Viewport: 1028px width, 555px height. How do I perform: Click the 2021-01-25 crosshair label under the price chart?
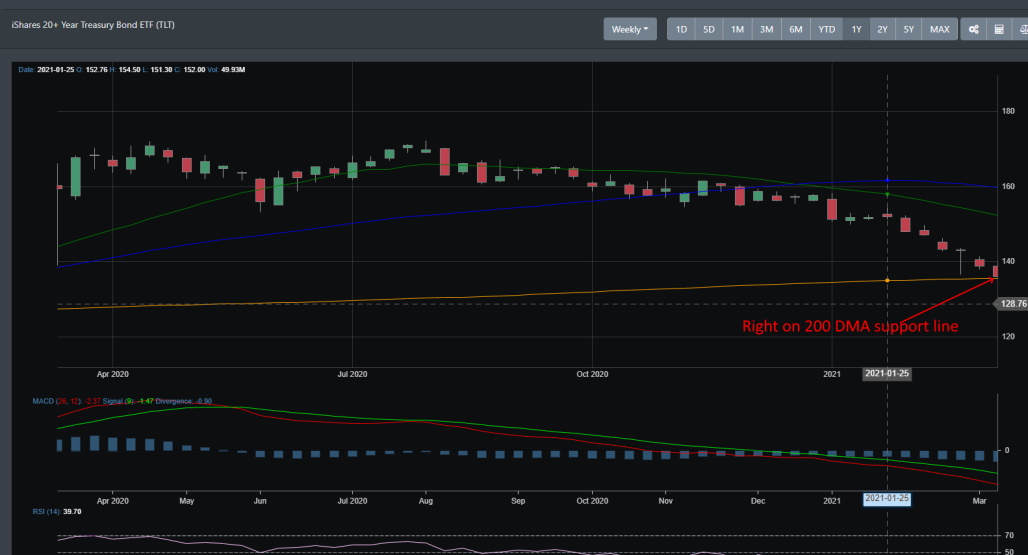coord(887,373)
